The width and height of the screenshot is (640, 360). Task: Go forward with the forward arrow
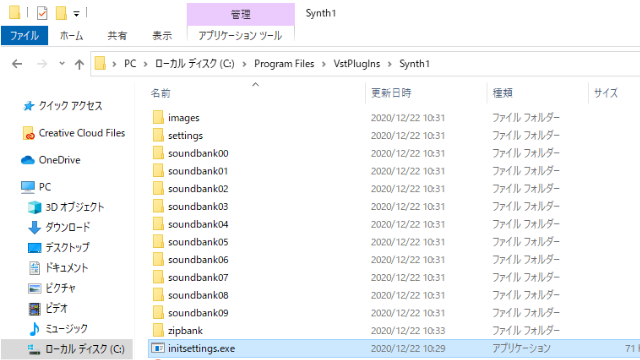[42, 64]
